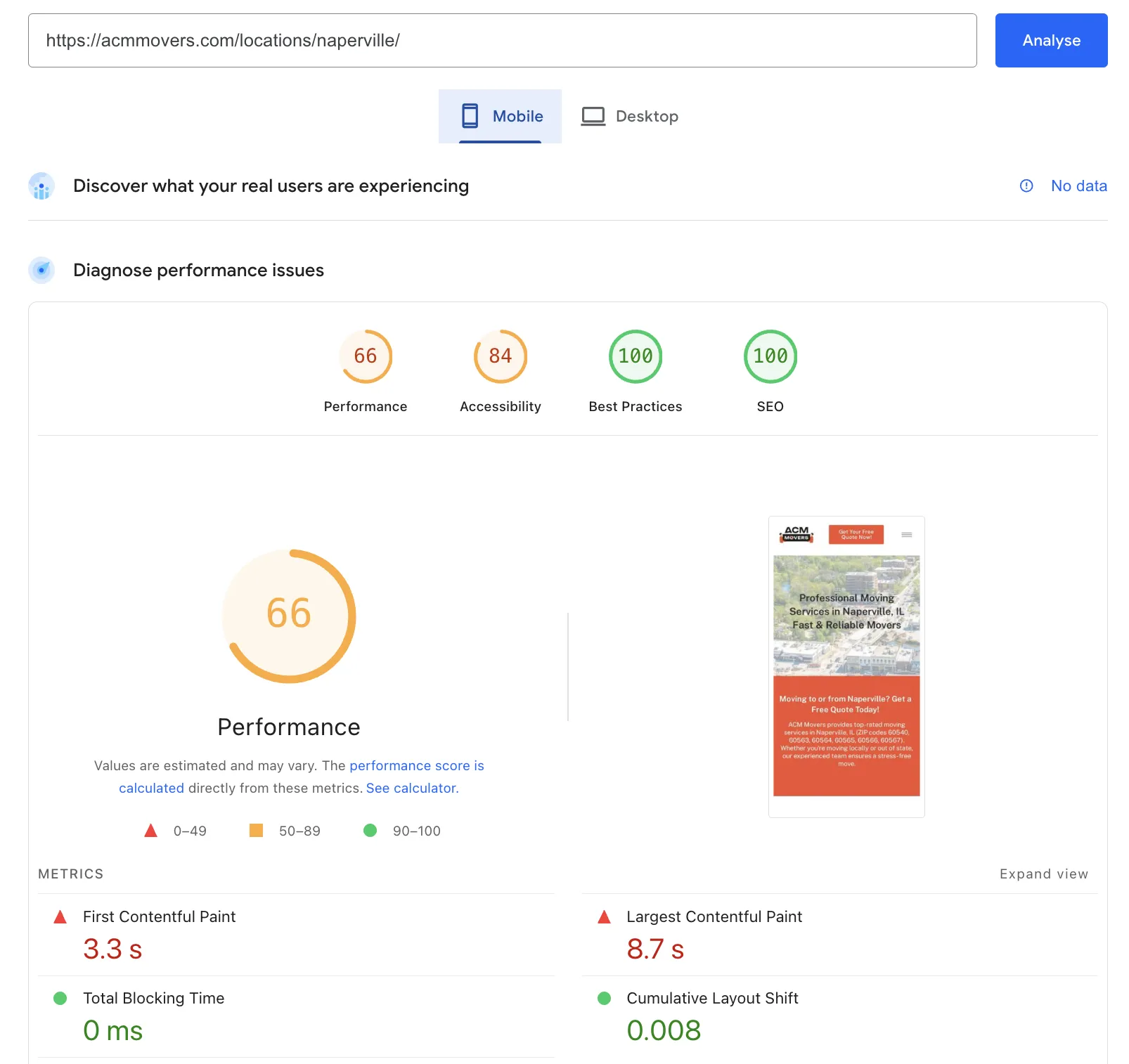Click Total Blocking Time green dot icon
Viewport: 1129px width, 1064px height.
click(x=60, y=998)
